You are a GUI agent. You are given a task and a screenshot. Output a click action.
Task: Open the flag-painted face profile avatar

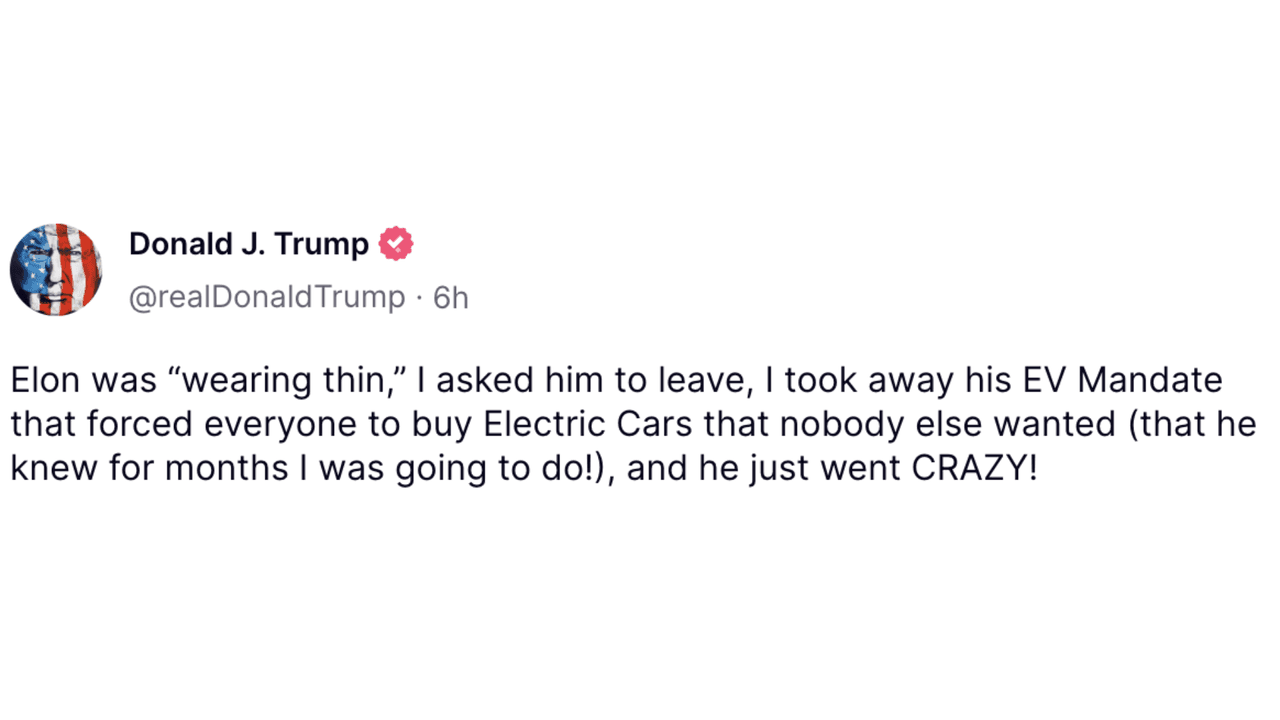[x=56, y=270]
